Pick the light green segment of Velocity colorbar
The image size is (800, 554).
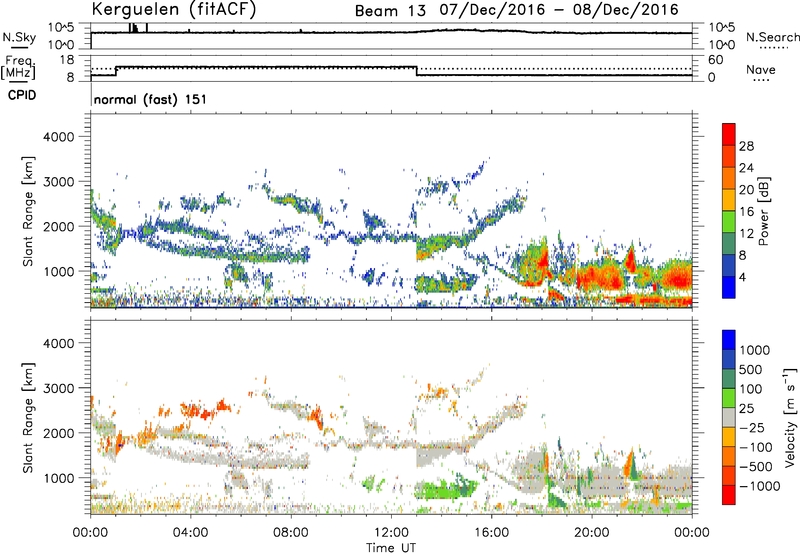[729, 398]
